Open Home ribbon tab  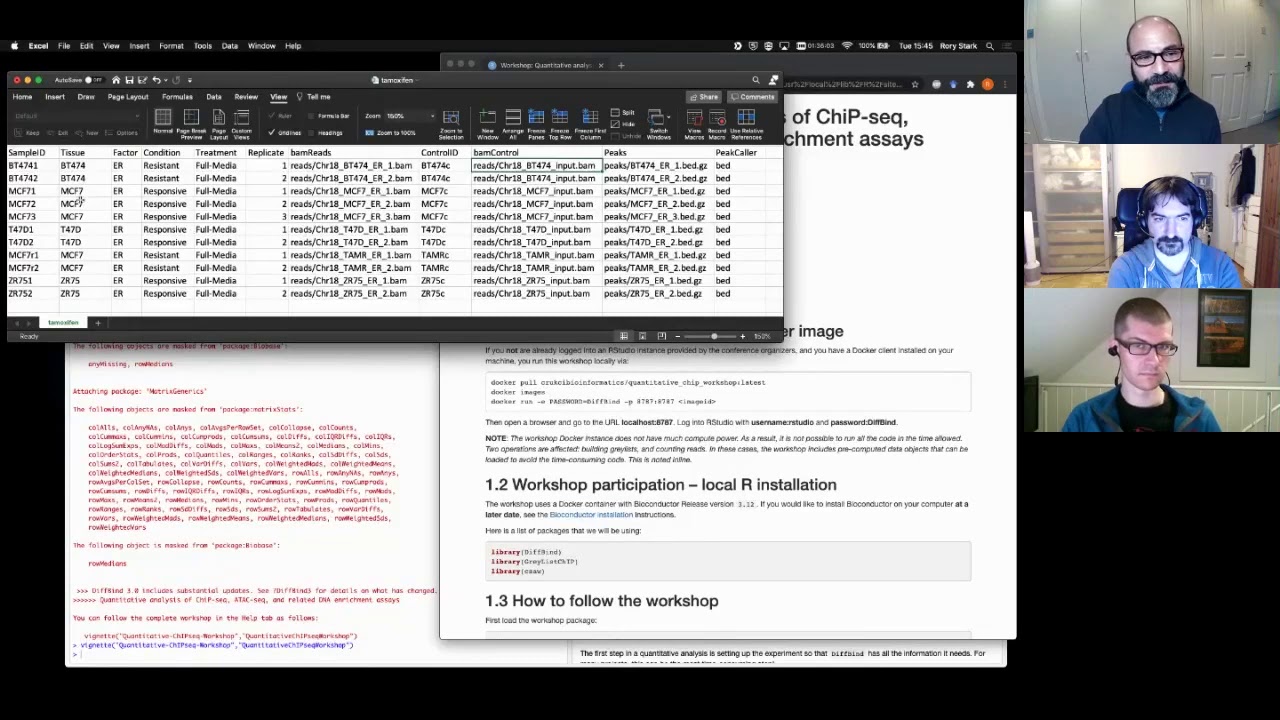tap(22, 97)
